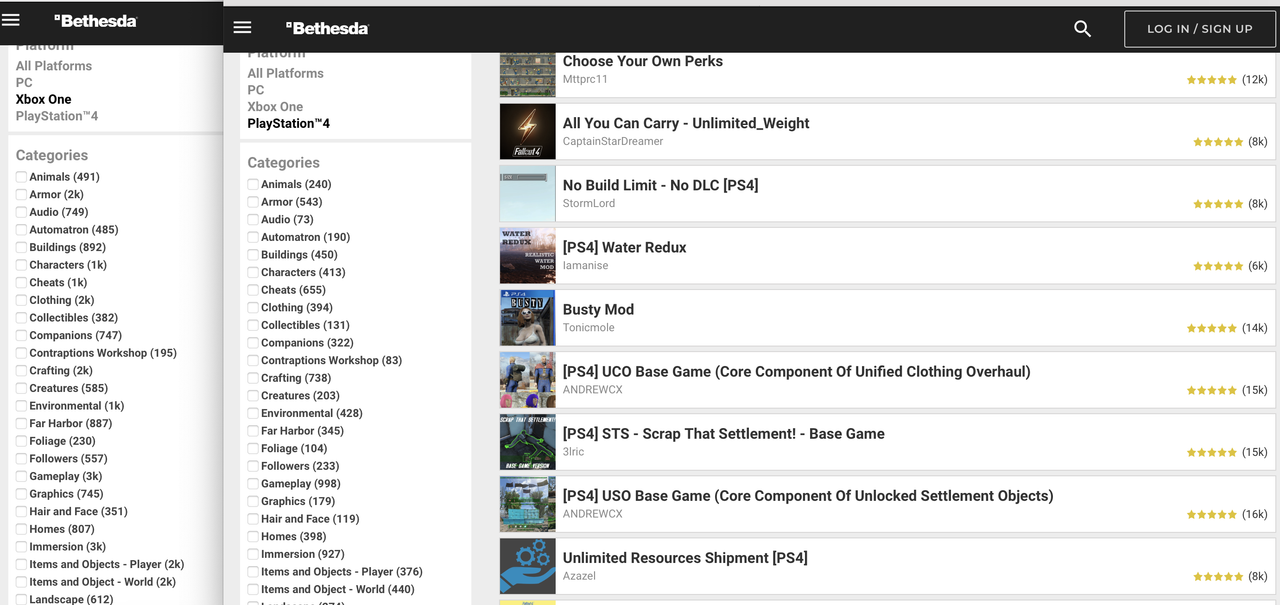
Task: Click Categories heading in the left window
Action: (x=52, y=155)
